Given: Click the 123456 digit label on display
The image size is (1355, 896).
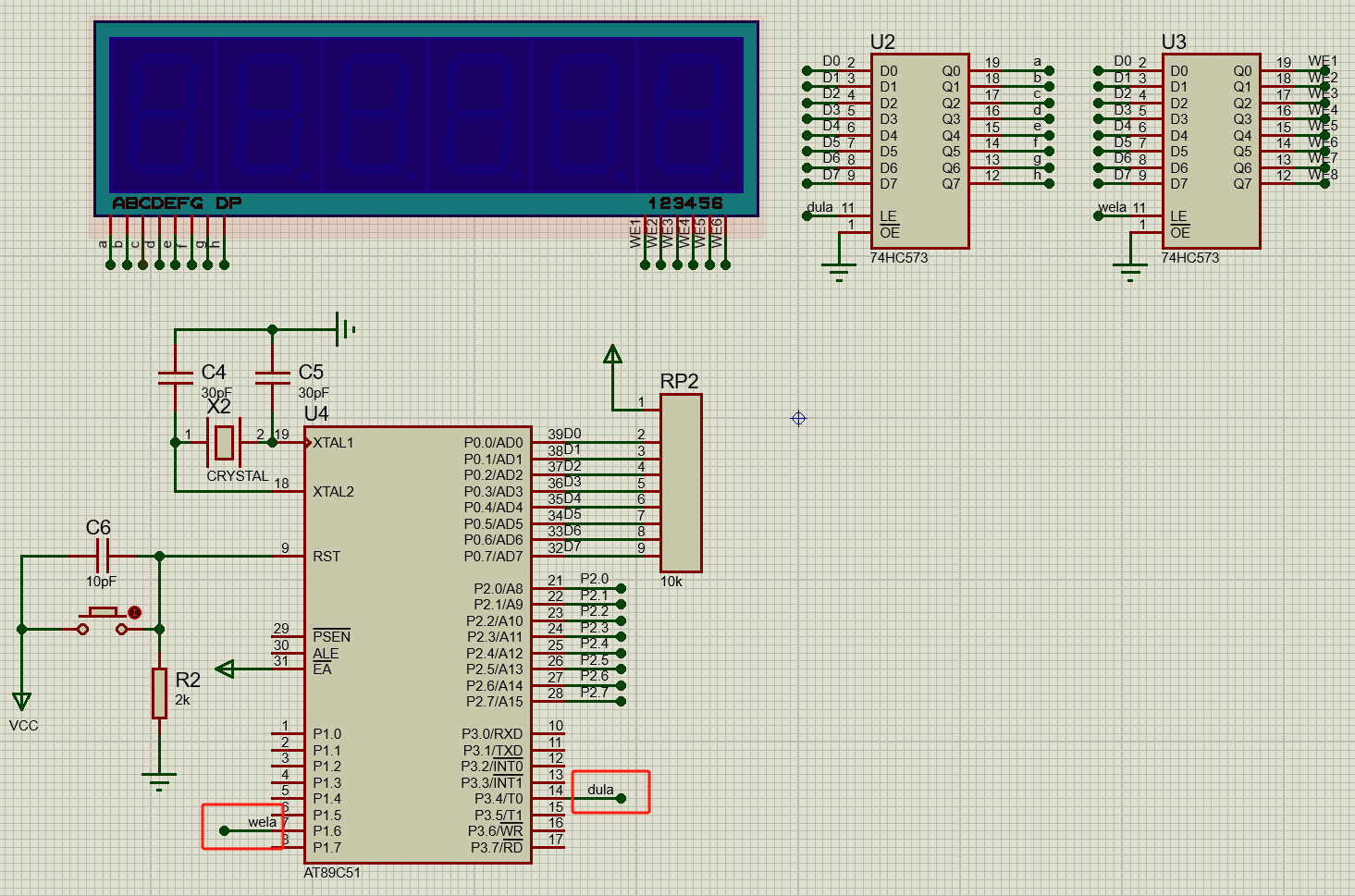Looking at the screenshot, I should [685, 203].
